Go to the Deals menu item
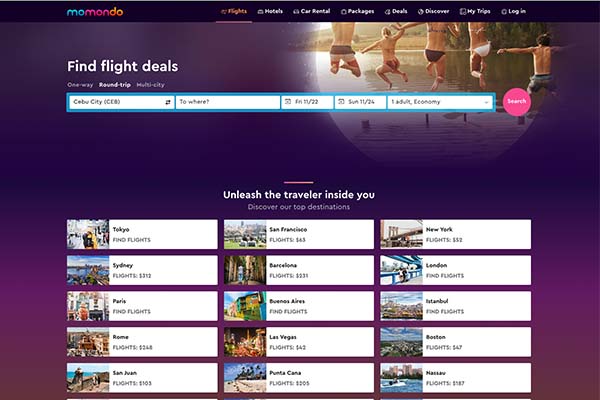This screenshot has height=400, width=600. (396, 11)
